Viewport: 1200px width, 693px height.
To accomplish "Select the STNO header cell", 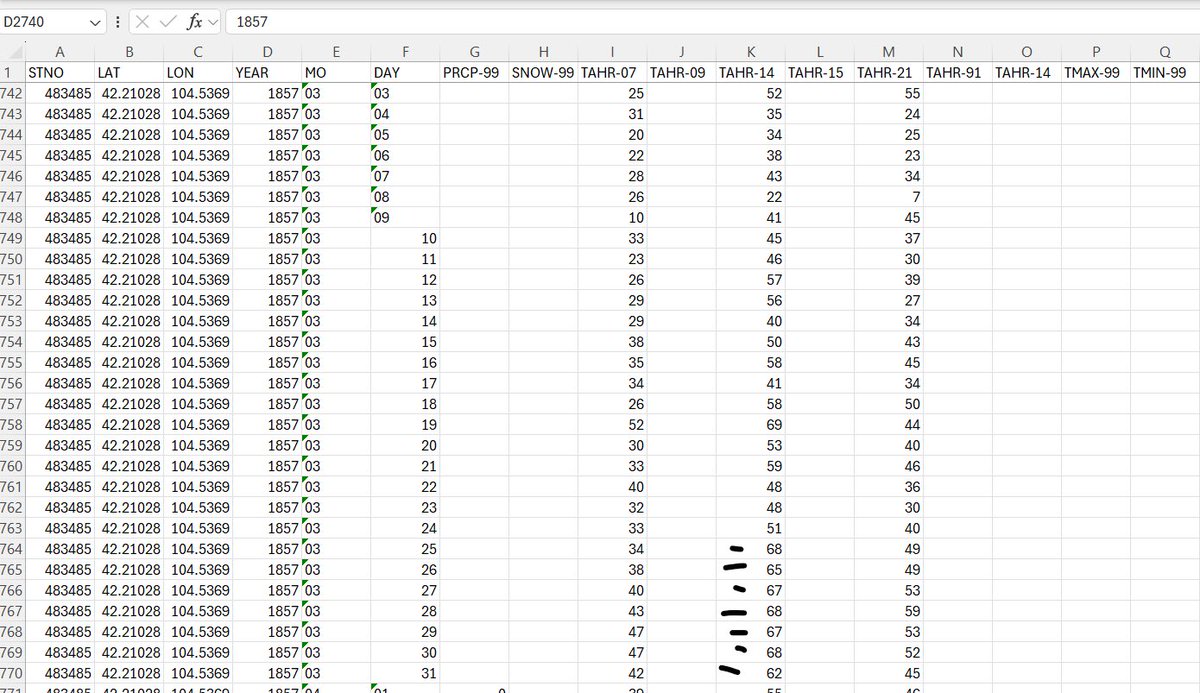I will click(x=60, y=73).
